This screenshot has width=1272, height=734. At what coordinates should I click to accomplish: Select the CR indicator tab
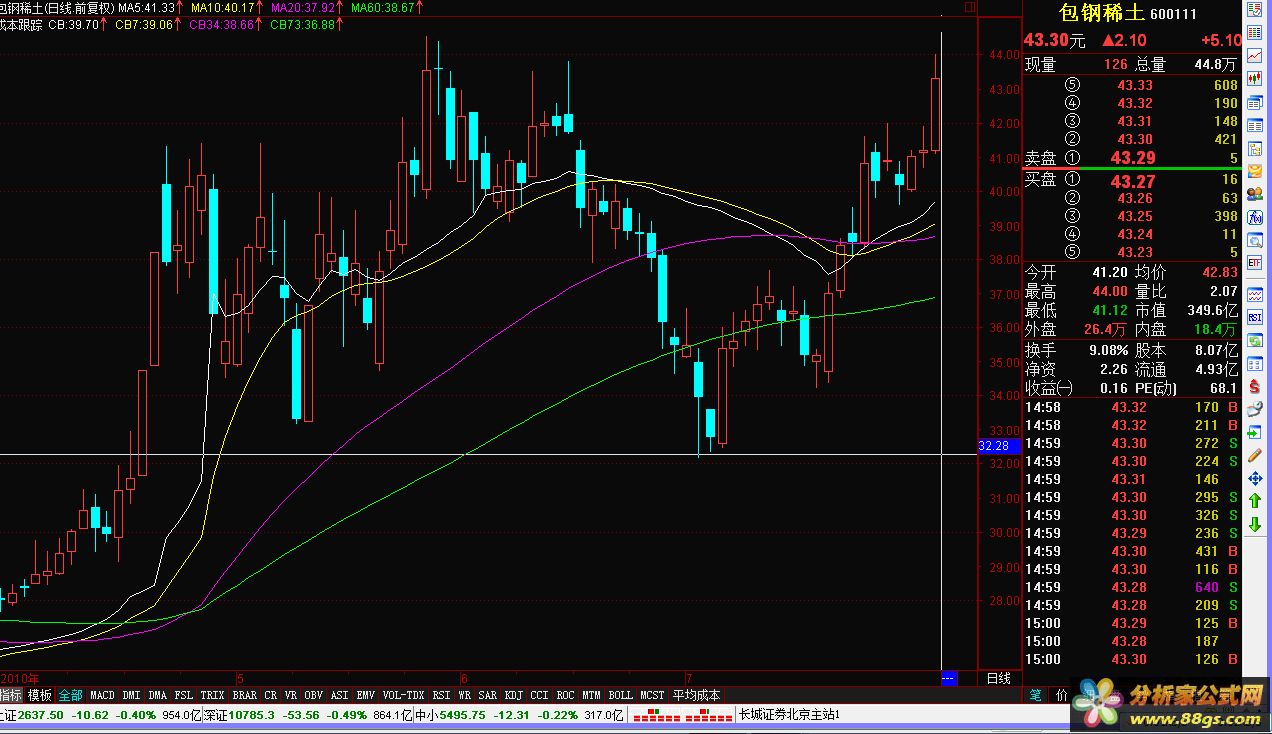pyautogui.click(x=271, y=694)
